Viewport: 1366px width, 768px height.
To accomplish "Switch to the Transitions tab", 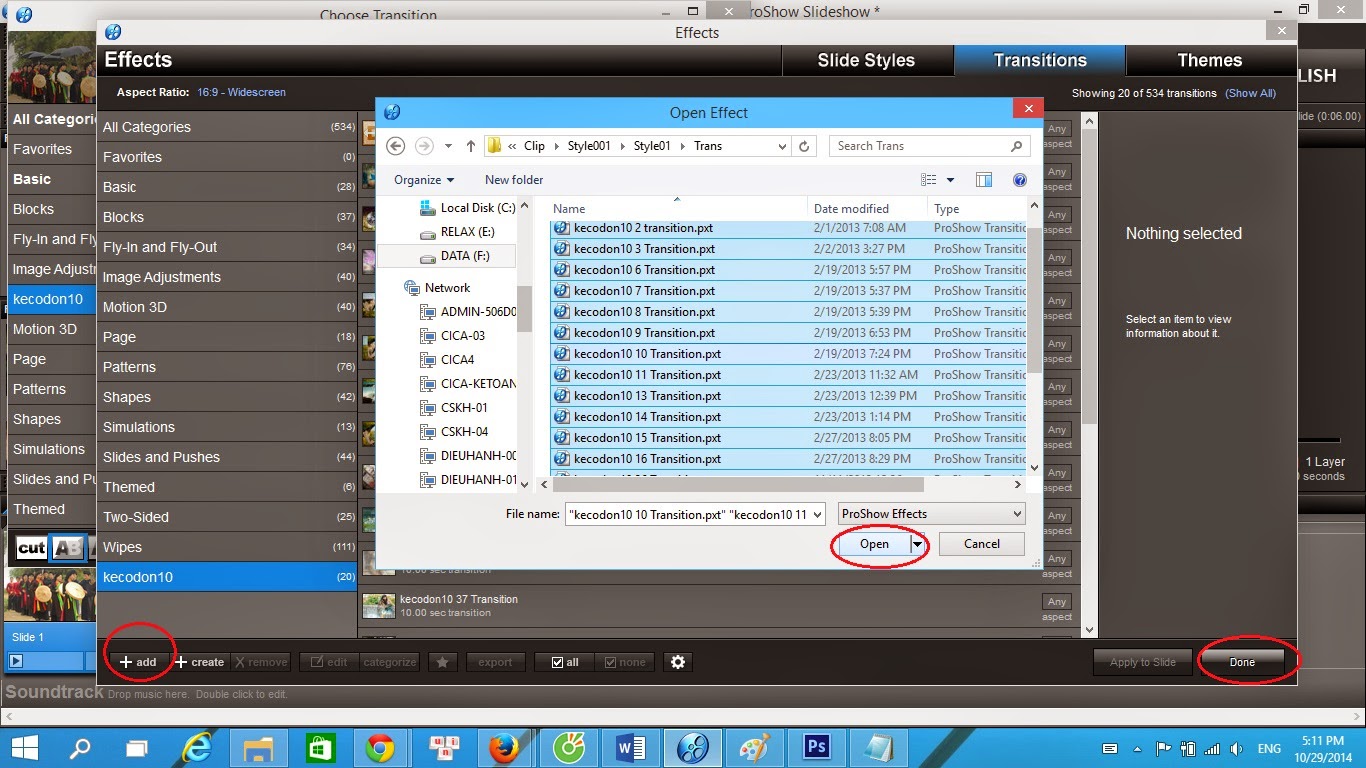I will pos(1040,60).
